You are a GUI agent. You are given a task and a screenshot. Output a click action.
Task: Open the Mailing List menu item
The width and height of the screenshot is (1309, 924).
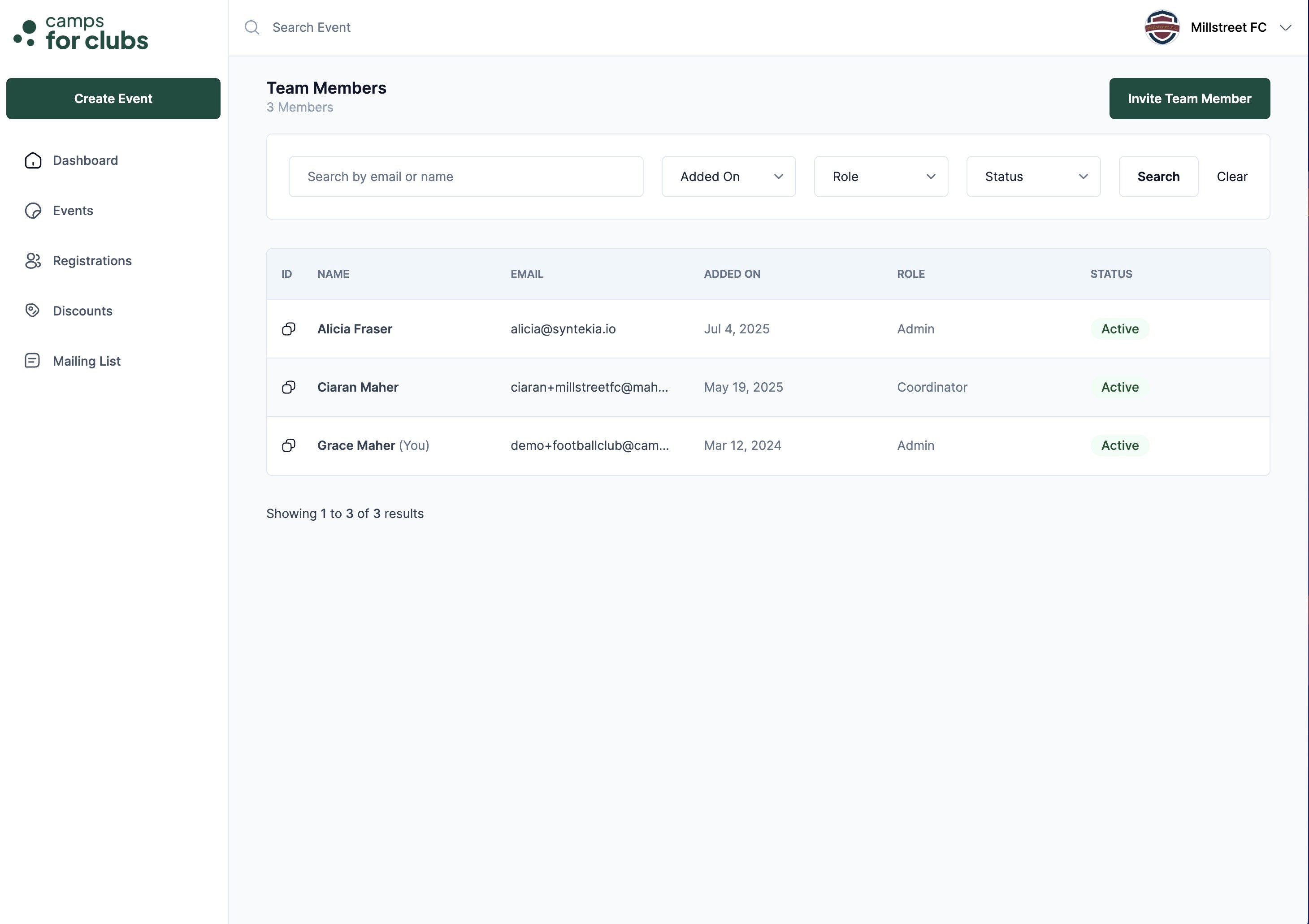(x=87, y=361)
